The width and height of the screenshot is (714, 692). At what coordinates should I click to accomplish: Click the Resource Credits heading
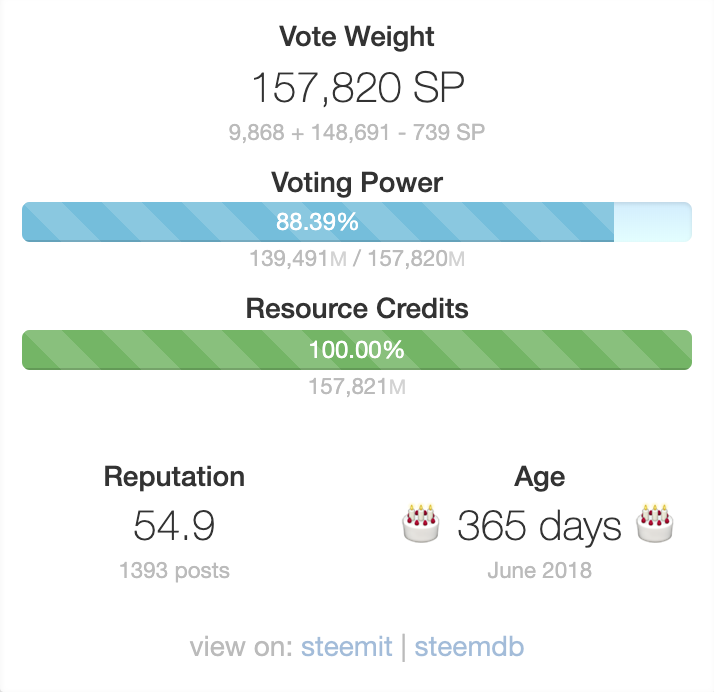(x=357, y=309)
